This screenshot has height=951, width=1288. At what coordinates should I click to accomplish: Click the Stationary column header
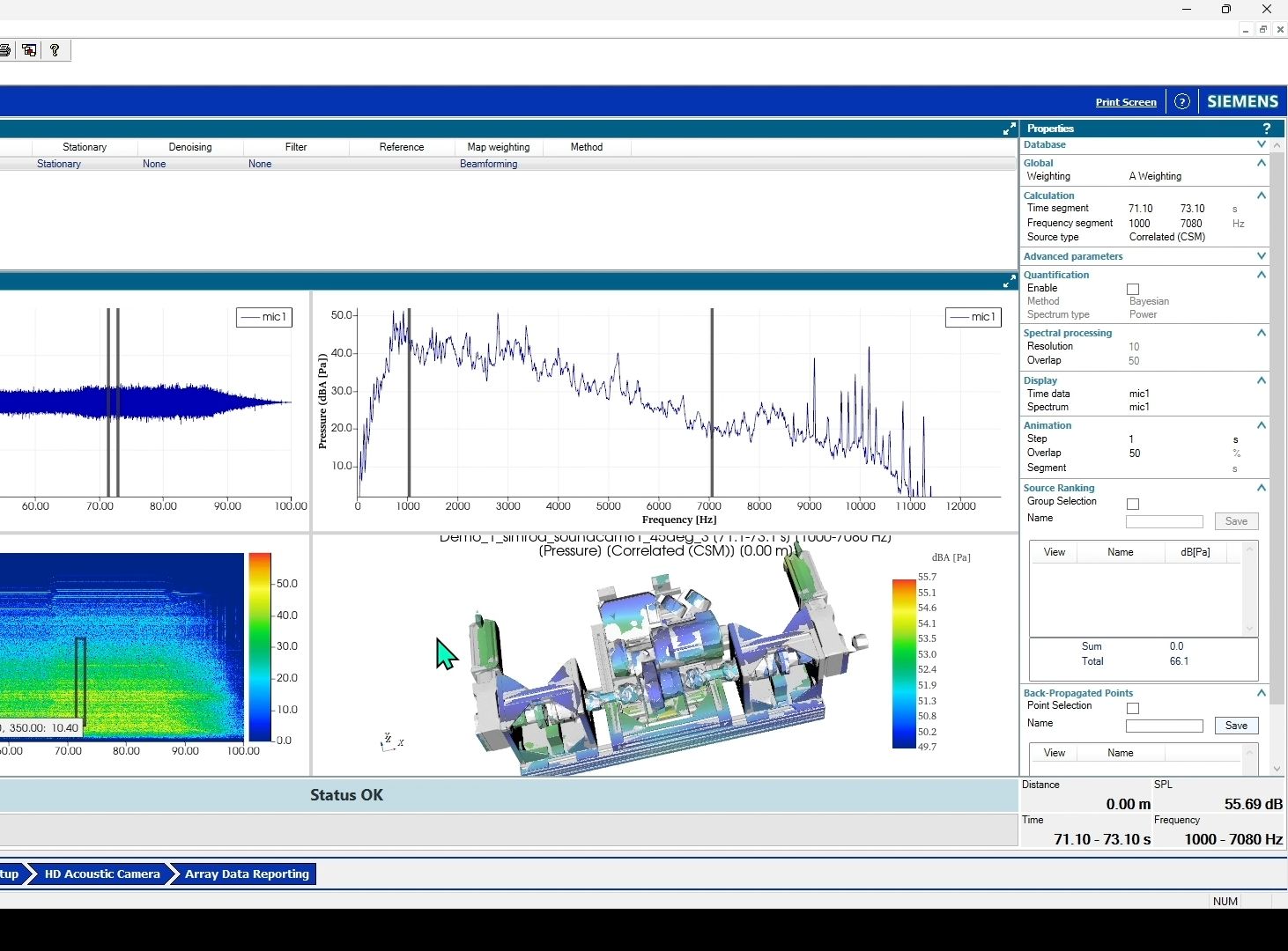tap(85, 147)
